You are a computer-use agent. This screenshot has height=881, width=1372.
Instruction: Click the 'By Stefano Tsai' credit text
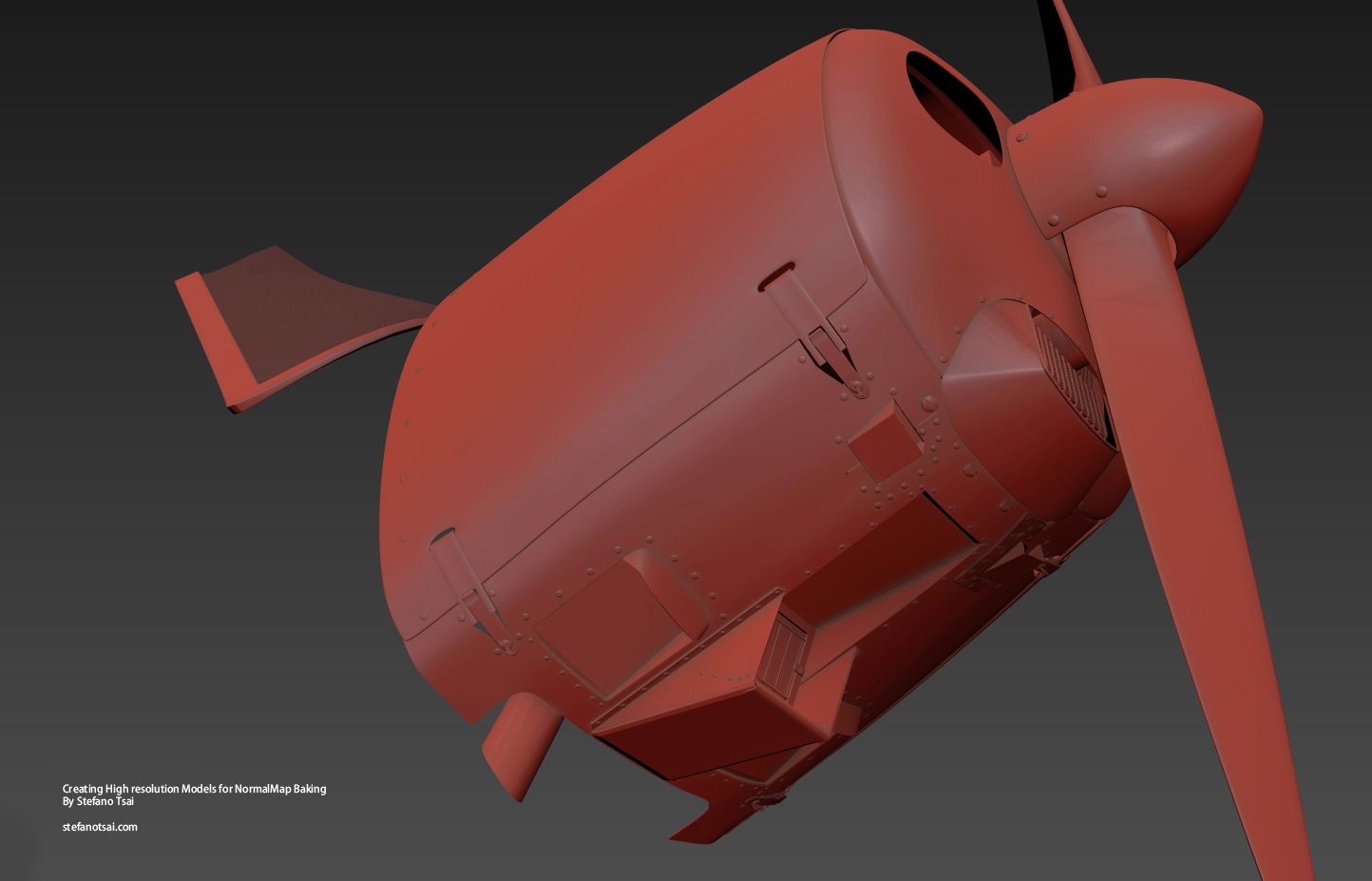click(98, 801)
